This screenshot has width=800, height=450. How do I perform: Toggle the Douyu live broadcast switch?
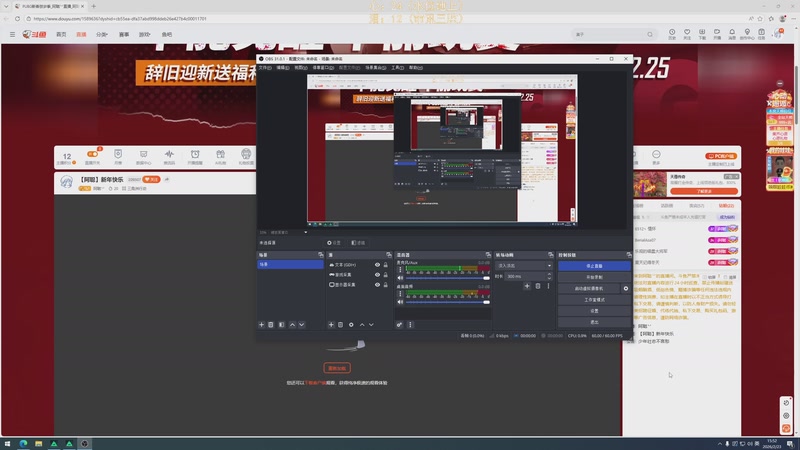click(x=92, y=154)
